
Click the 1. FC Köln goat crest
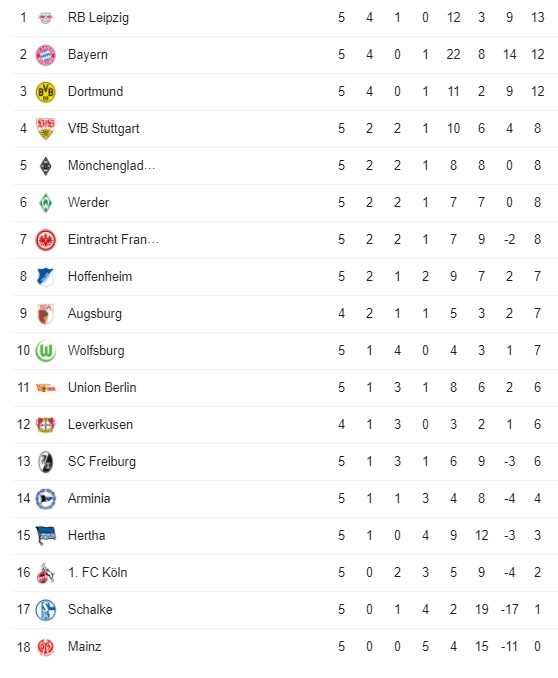45,573
